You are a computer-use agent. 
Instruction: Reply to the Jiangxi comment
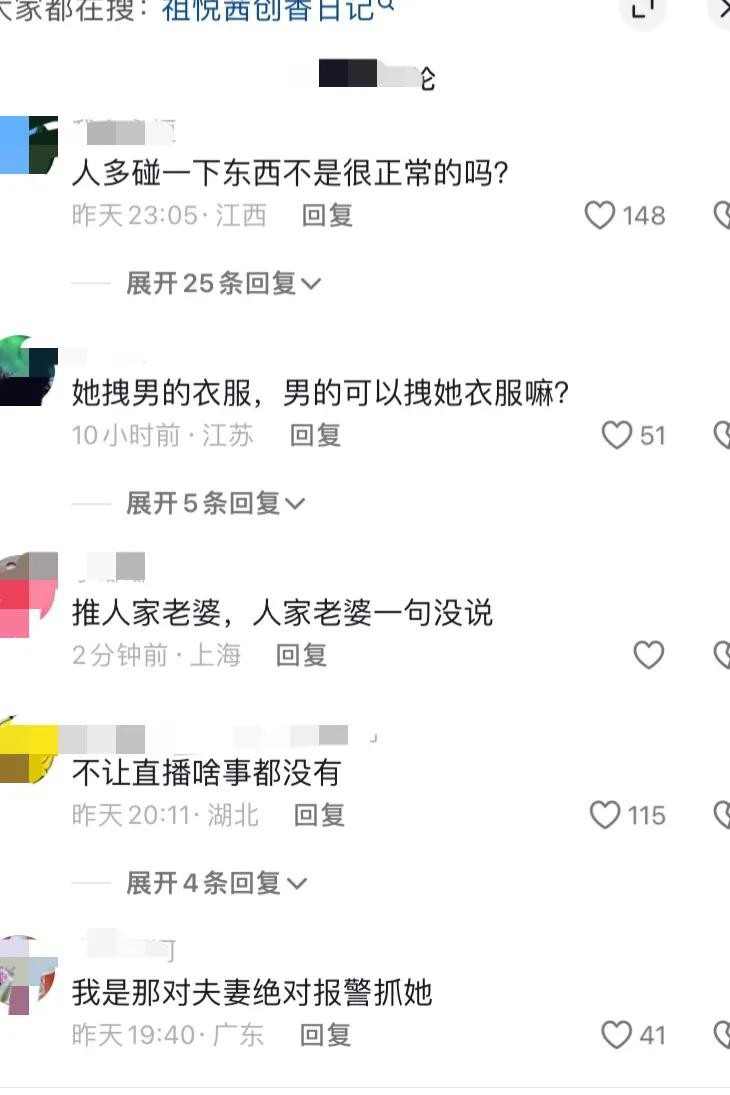pos(327,215)
